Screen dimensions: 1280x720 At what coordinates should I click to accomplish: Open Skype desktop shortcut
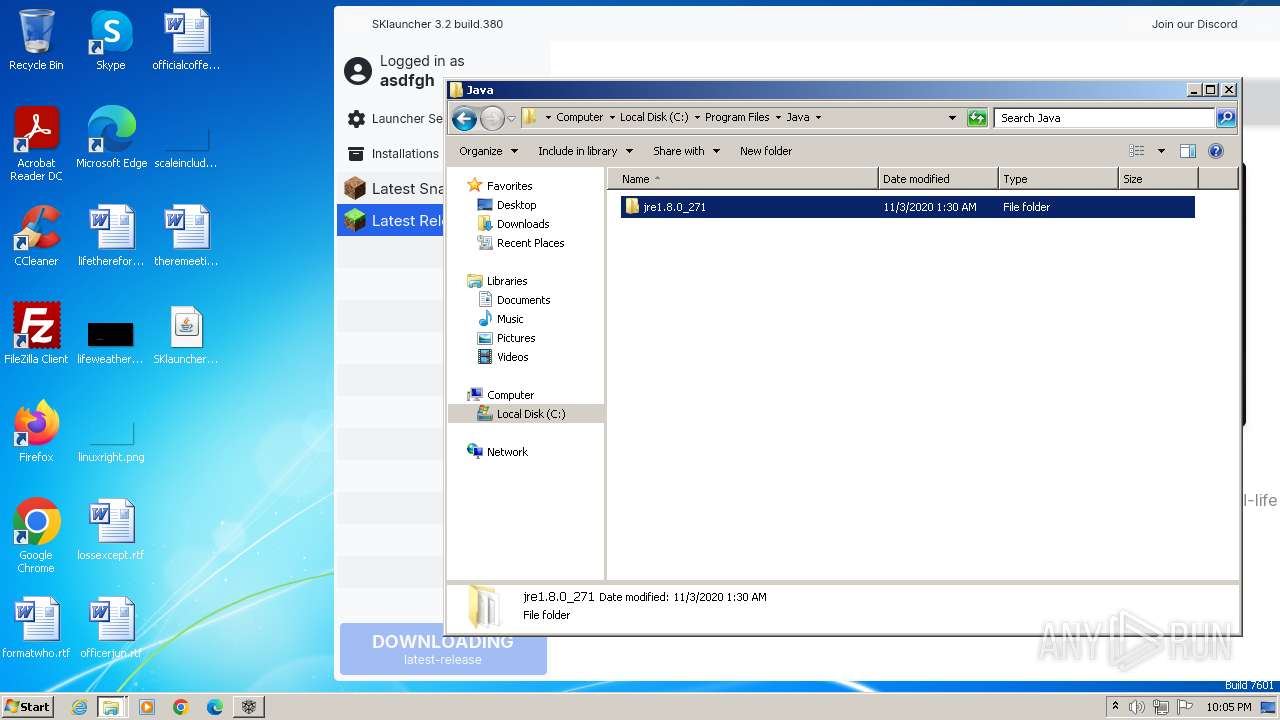110,41
